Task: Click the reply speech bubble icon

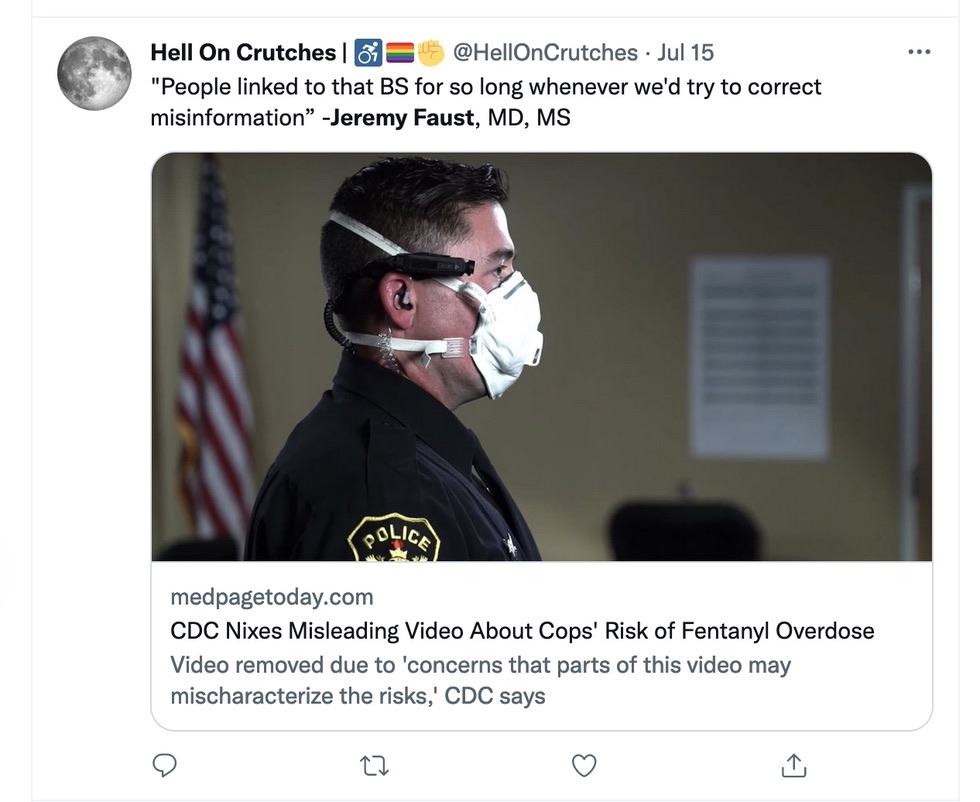Action: pos(165,766)
